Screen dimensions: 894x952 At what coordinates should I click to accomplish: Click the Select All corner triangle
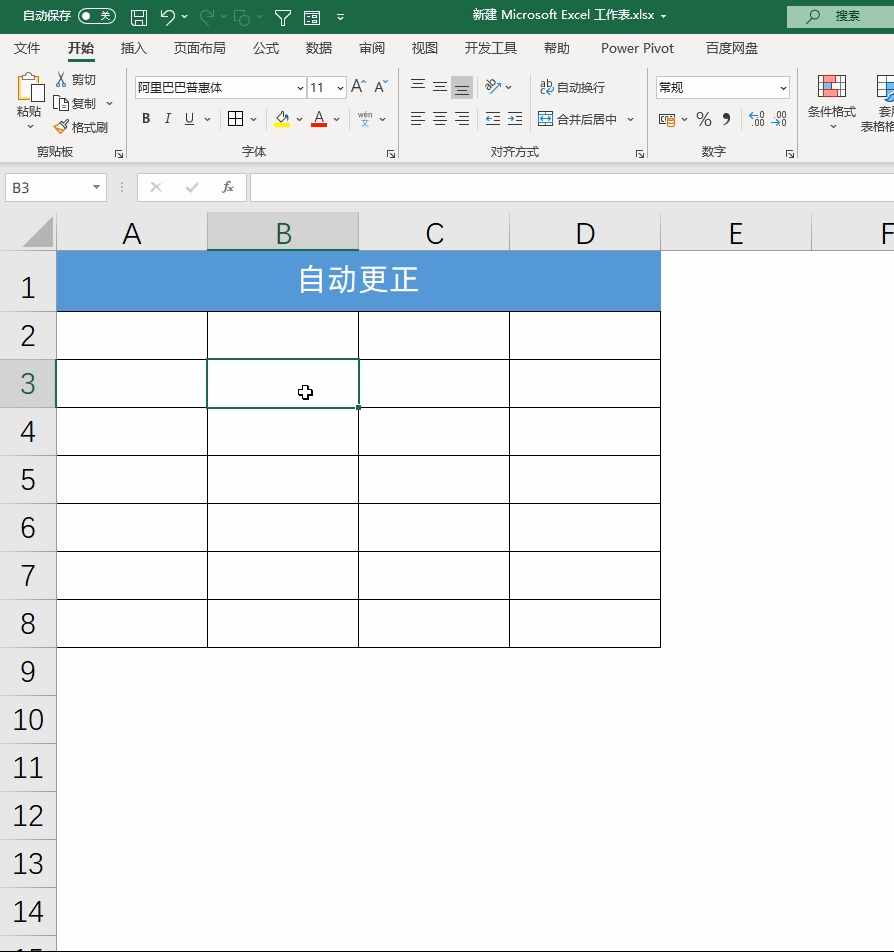click(38, 231)
